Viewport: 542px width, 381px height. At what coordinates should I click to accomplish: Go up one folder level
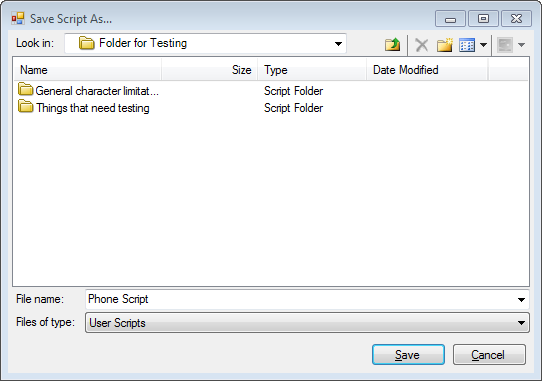tap(392, 44)
